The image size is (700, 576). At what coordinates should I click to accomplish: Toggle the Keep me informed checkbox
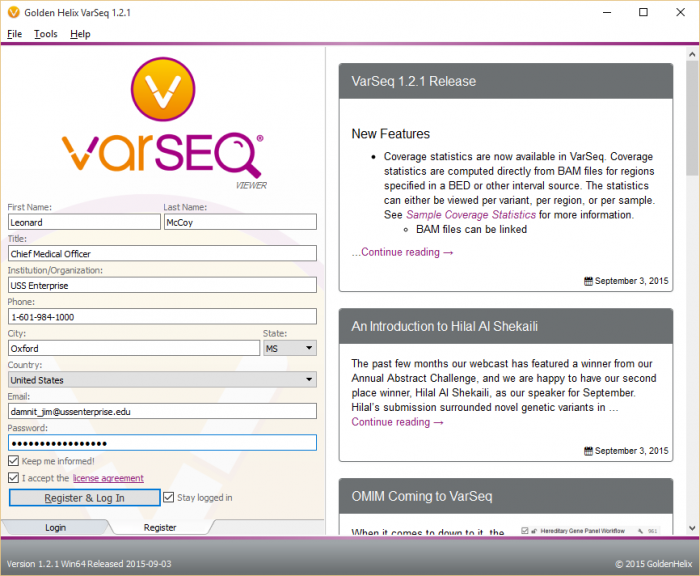tap(13, 461)
